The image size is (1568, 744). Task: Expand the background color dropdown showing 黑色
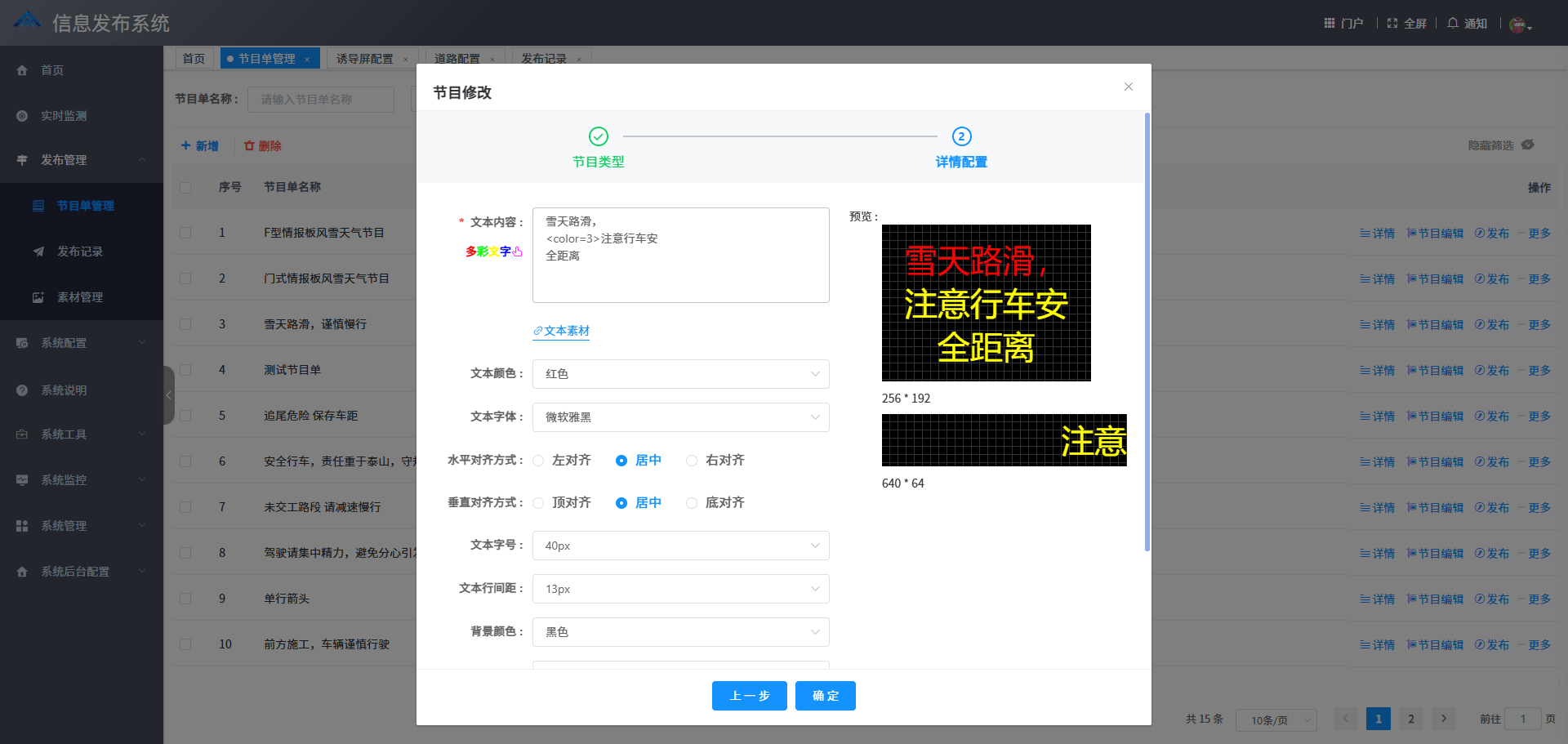pyautogui.click(x=680, y=632)
